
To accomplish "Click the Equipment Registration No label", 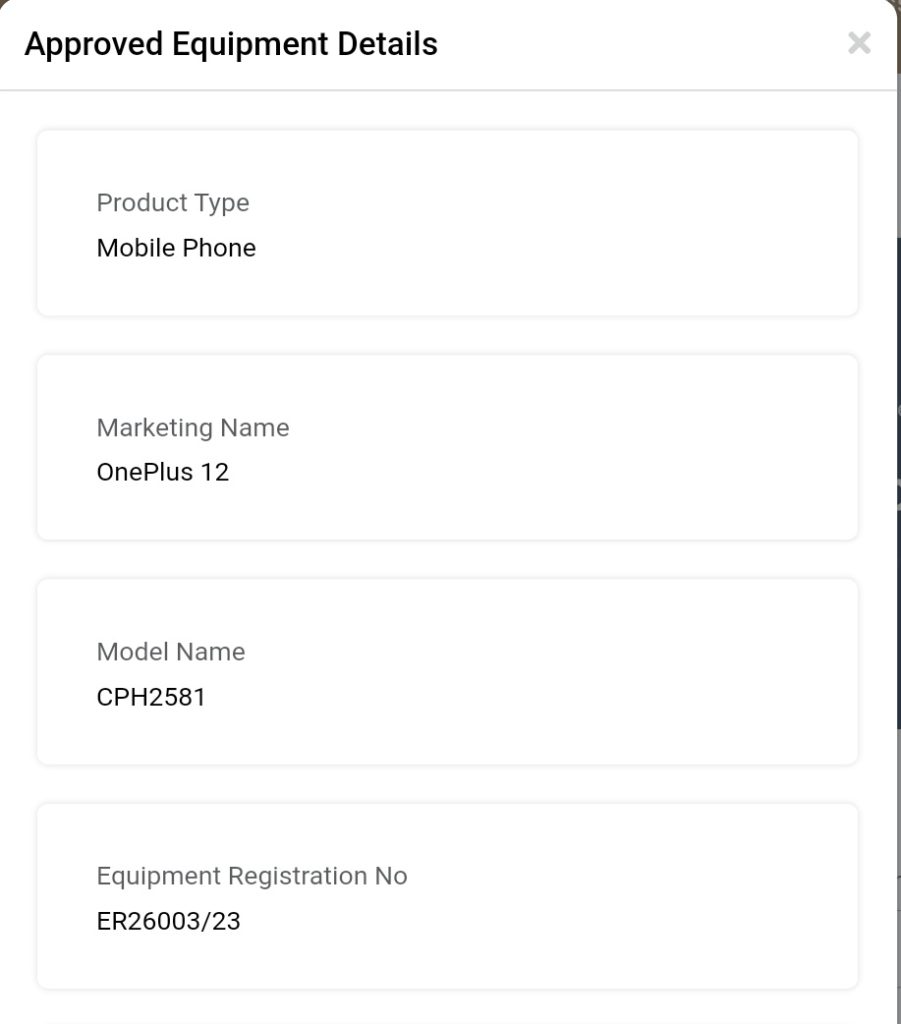I will click(x=252, y=876).
